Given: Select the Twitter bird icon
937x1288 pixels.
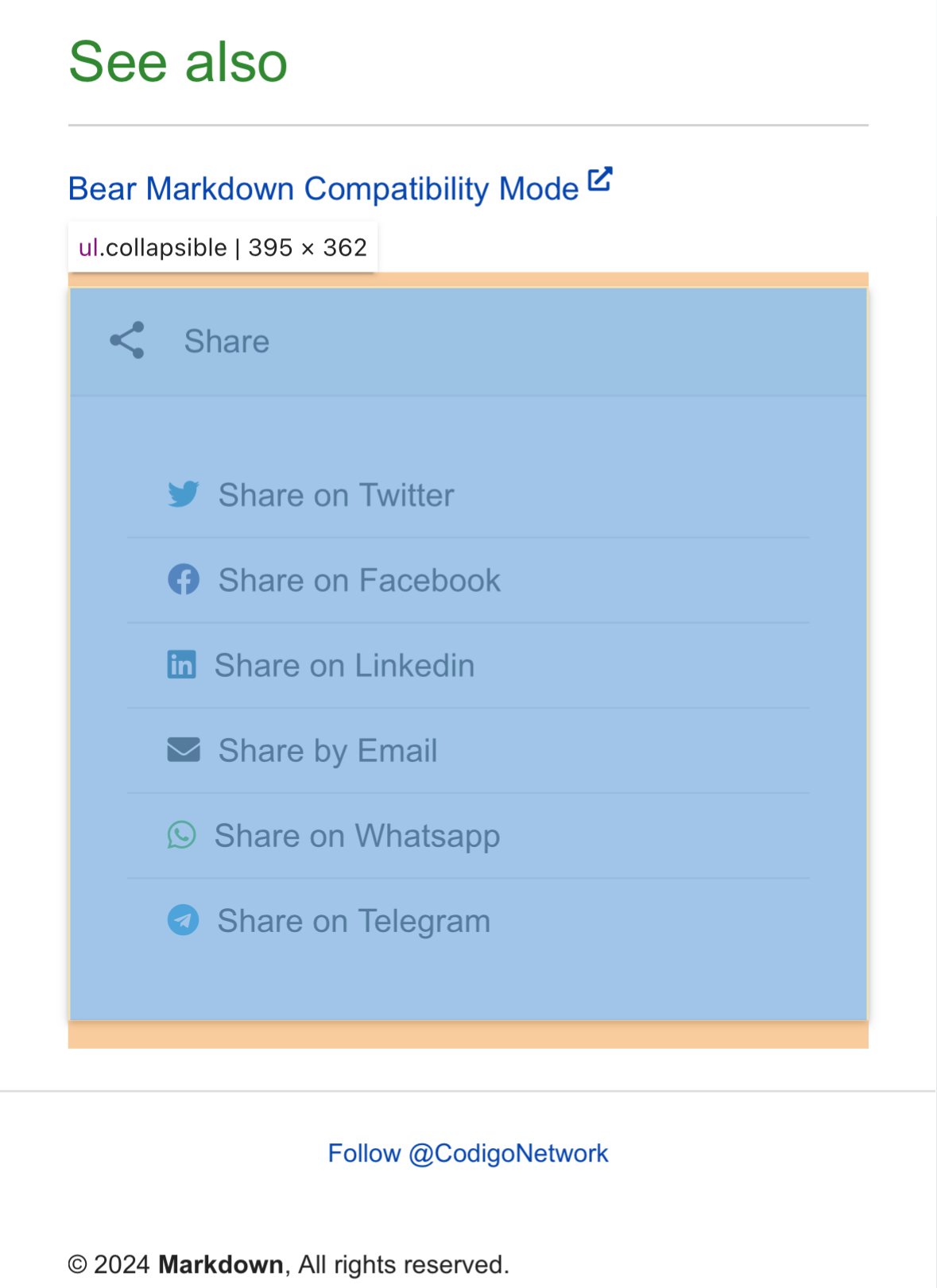Looking at the screenshot, I should [184, 494].
